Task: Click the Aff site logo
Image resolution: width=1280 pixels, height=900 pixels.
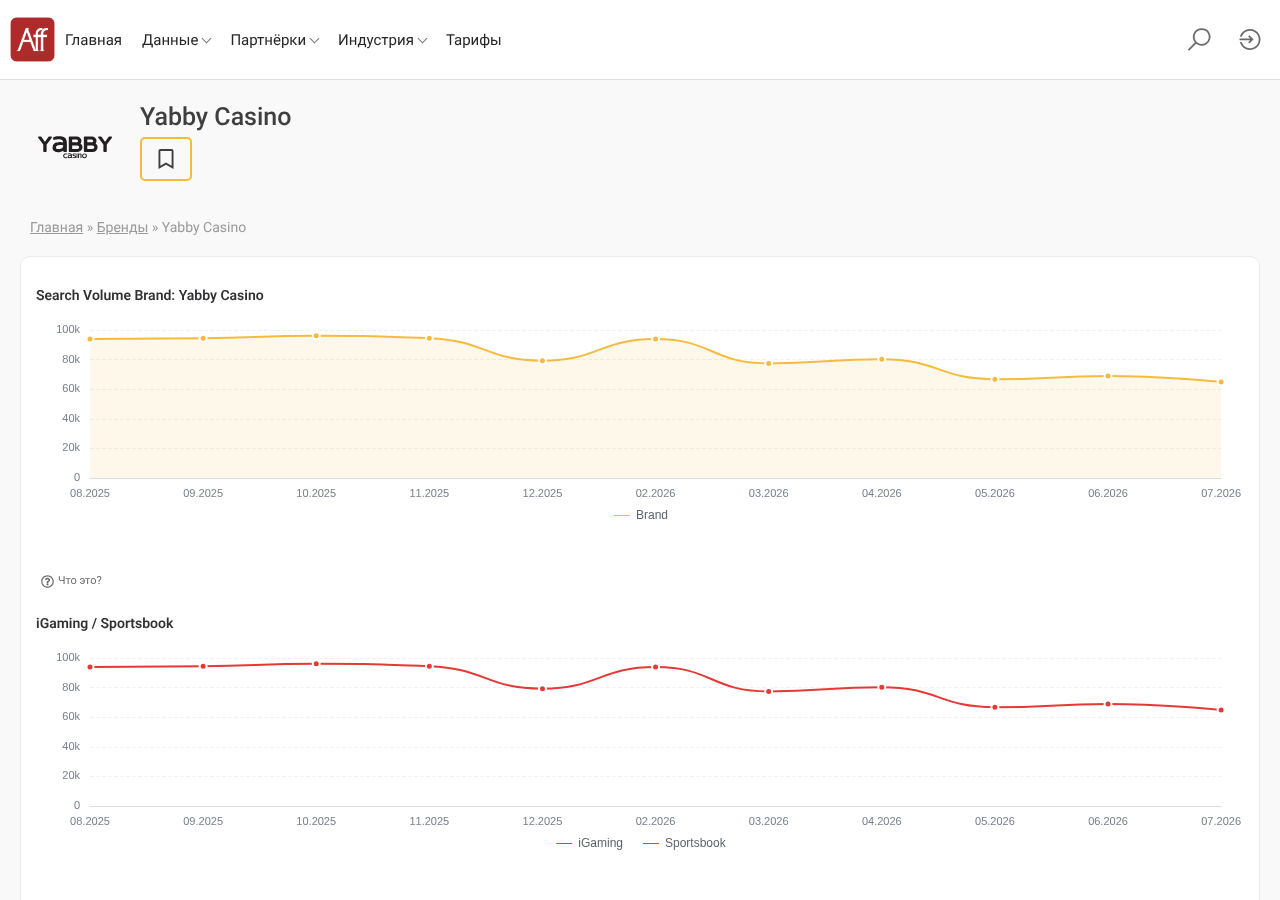Action: [x=32, y=40]
